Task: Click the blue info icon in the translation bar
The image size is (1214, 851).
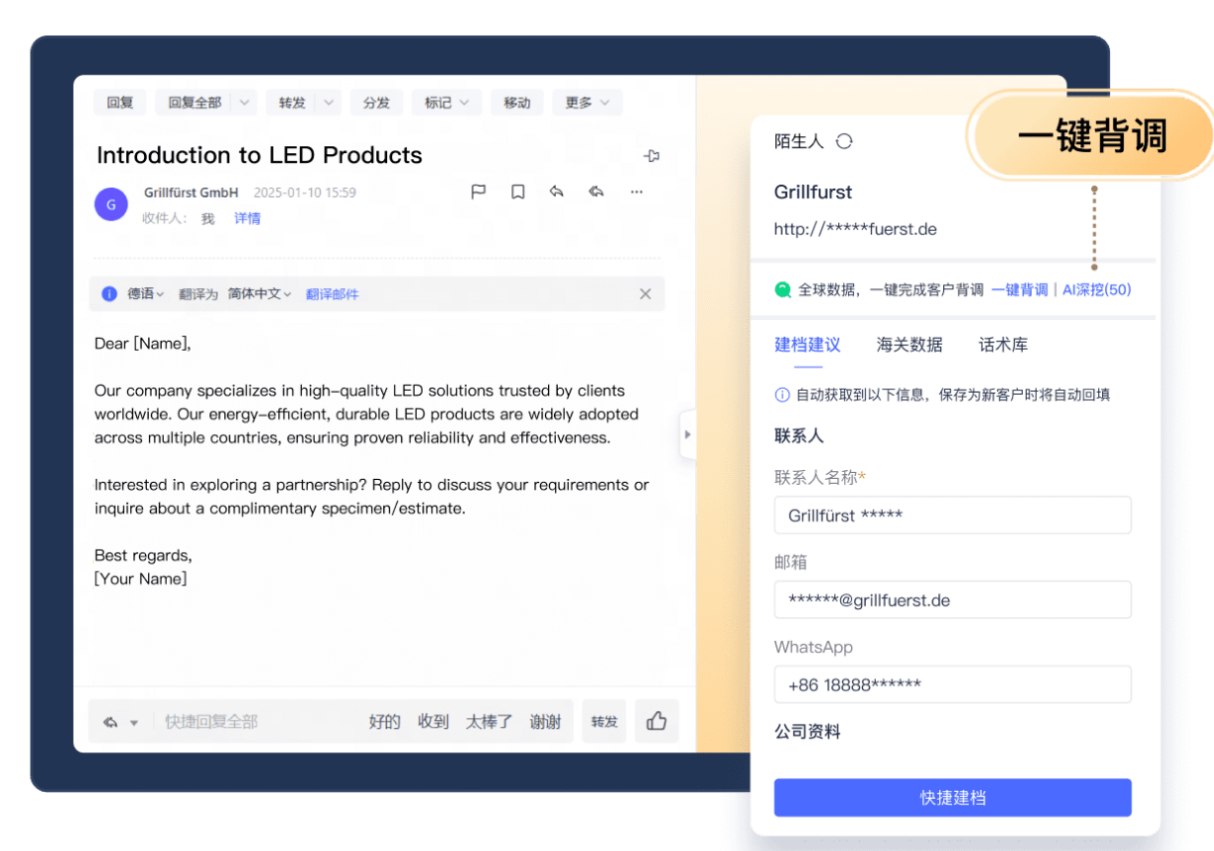Action: click(x=110, y=294)
